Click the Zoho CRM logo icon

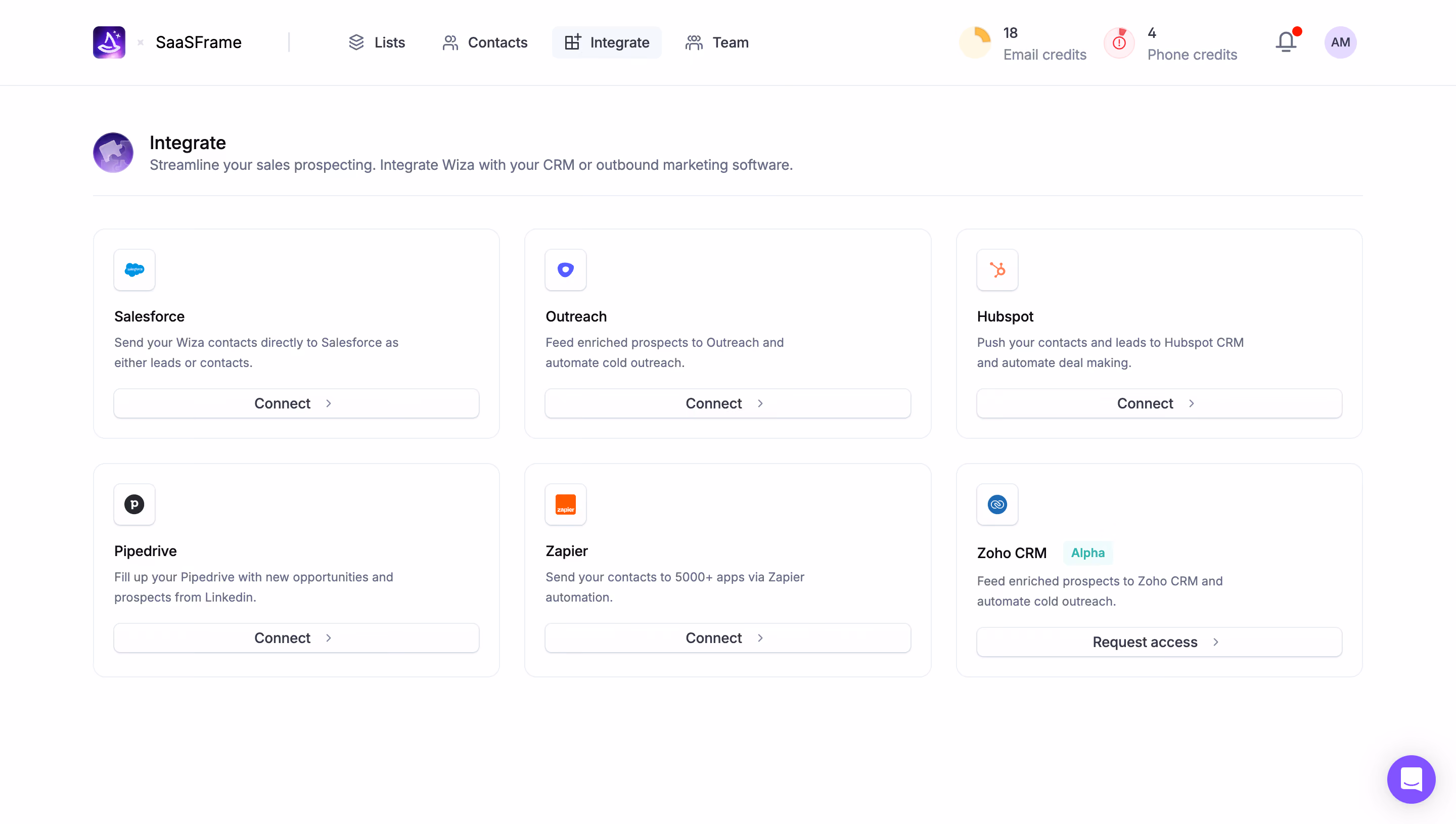997,504
